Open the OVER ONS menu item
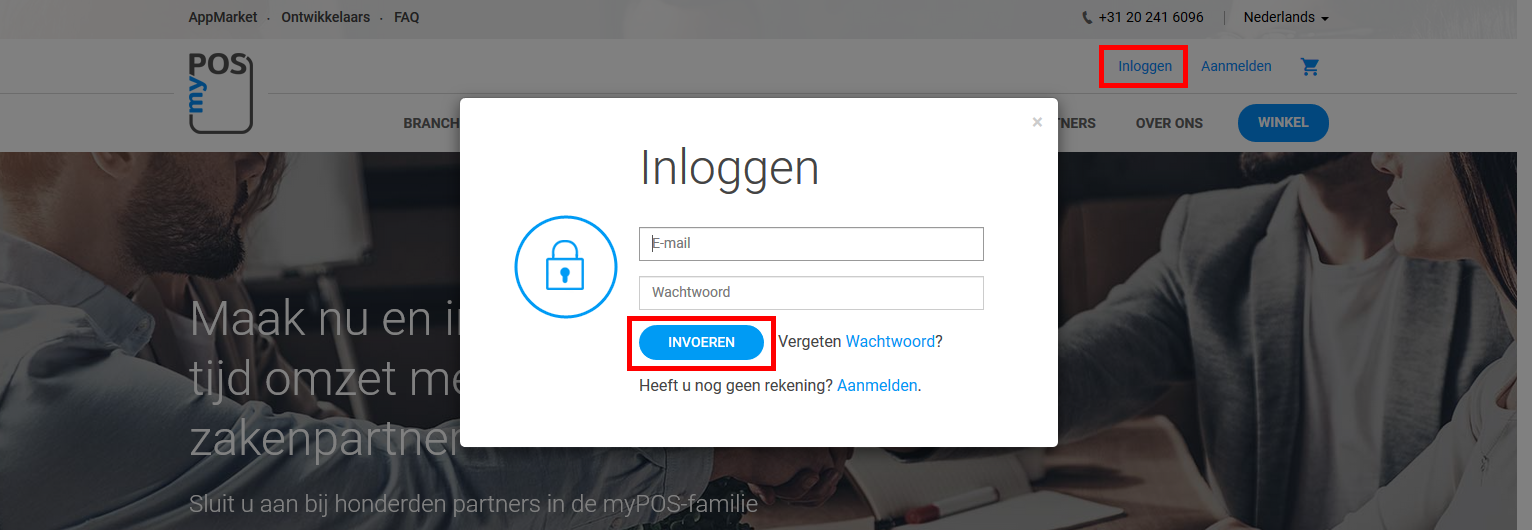Image resolution: width=1532 pixels, height=530 pixels. [1169, 124]
